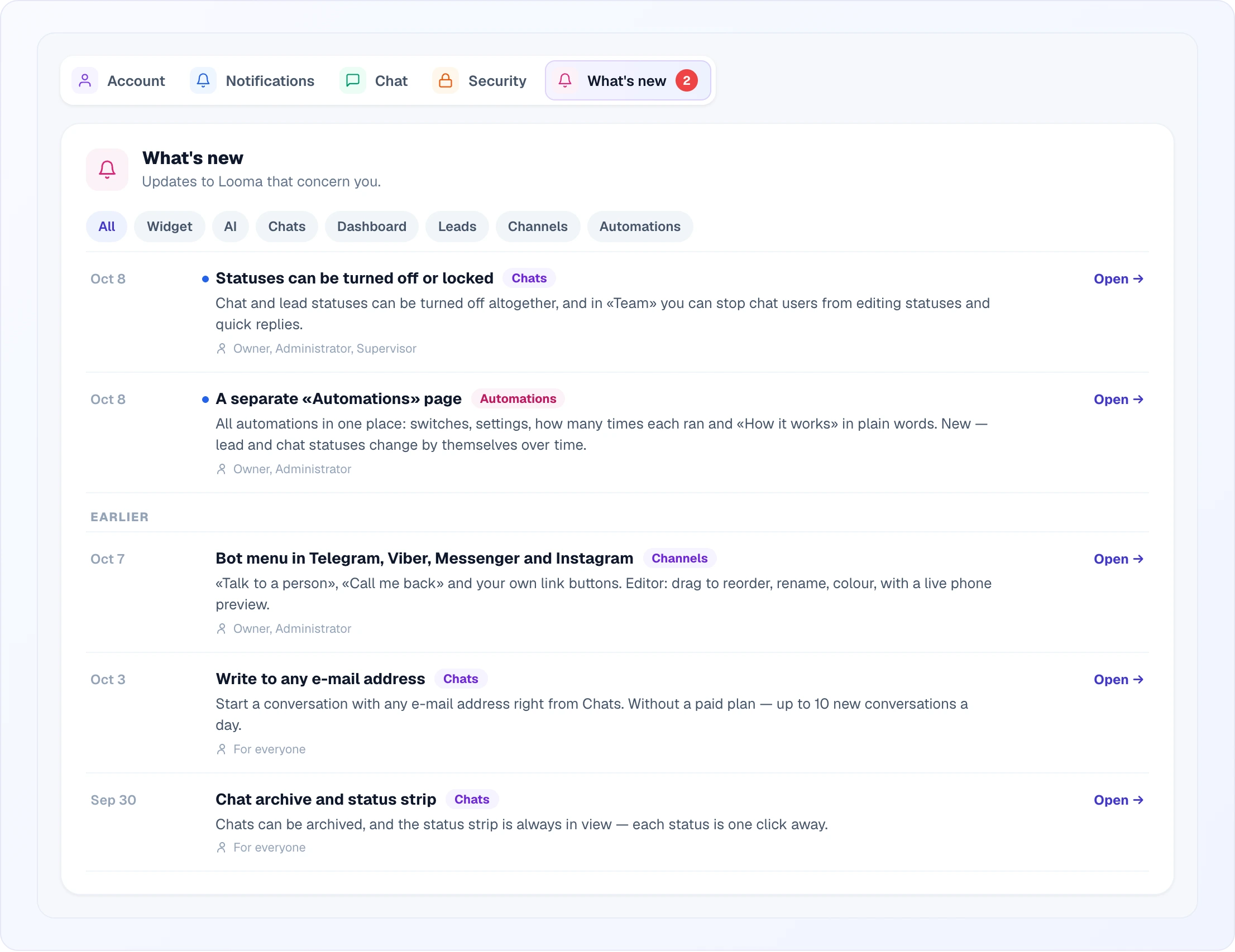The image size is (1235, 952).
Task: Click 'What's new' panel heading
Action: click(193, 158)
